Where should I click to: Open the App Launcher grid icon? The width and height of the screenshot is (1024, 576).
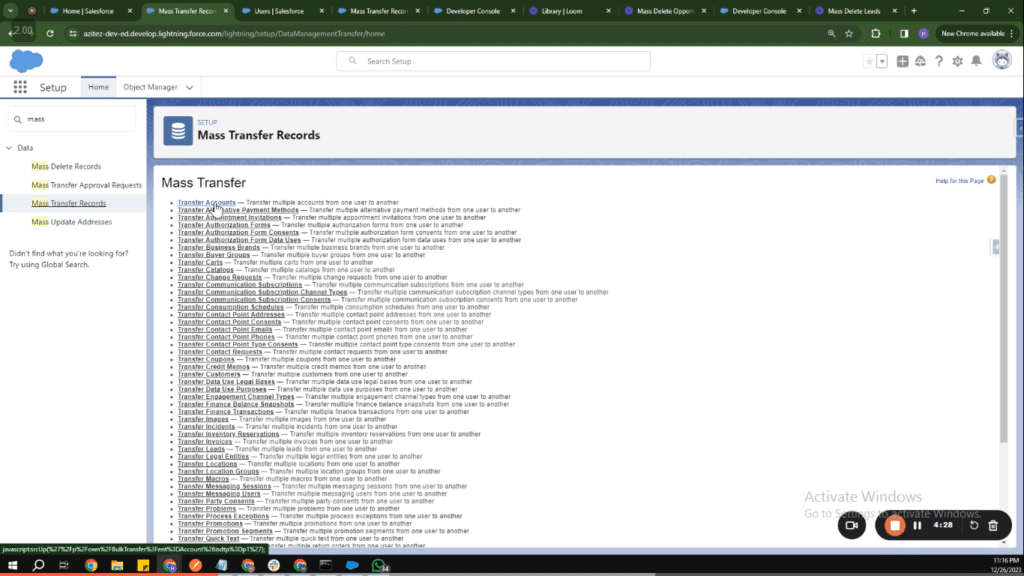coord(20,87)
